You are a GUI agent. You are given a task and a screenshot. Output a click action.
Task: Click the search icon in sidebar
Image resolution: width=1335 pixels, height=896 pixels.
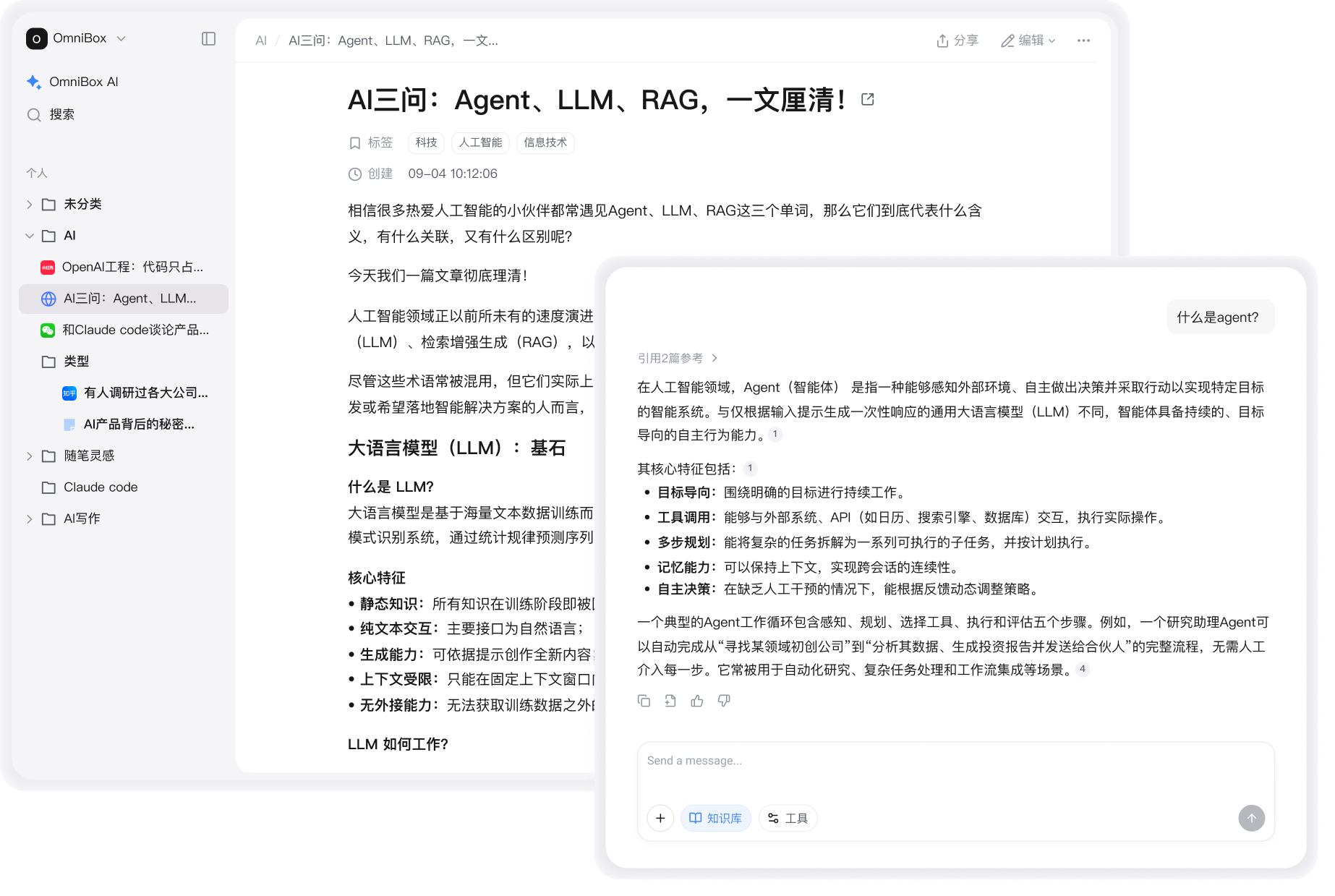[x=34, y=115]
